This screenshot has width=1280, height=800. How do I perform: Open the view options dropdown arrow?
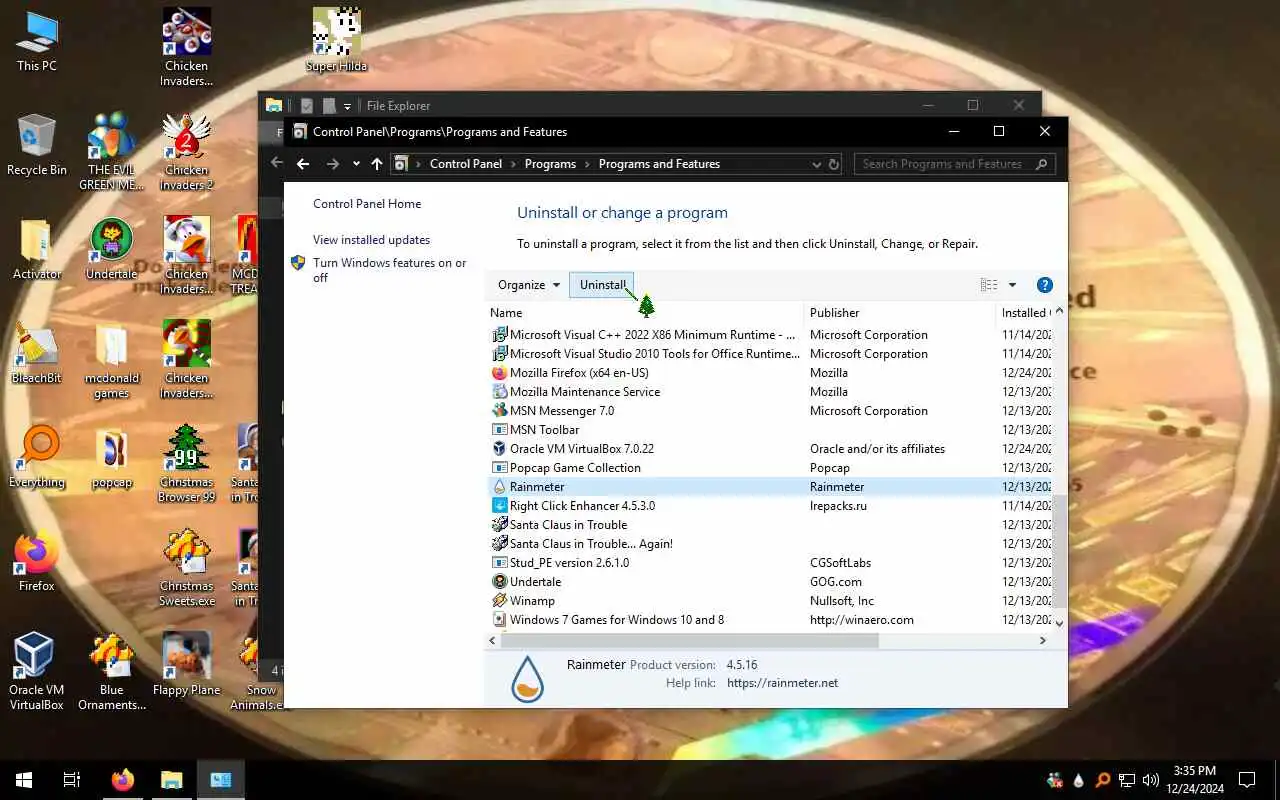coord(1012,285)
